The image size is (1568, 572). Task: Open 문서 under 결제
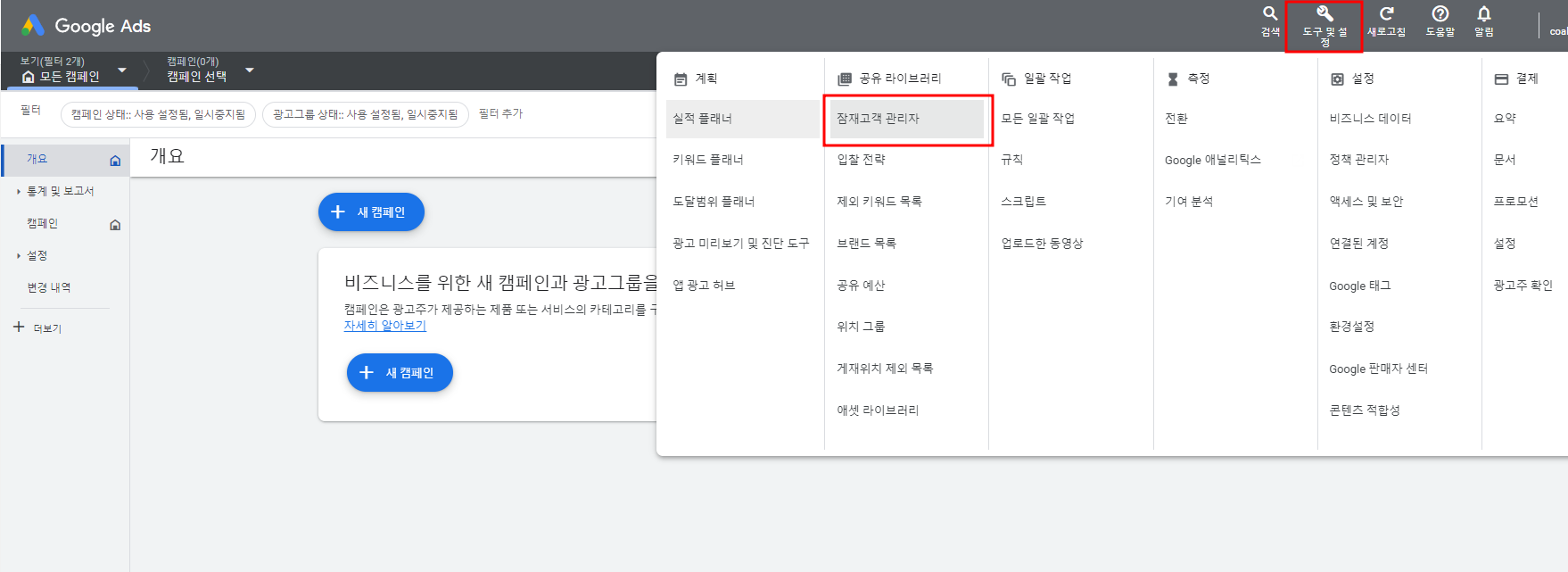pyautogui.click(x=1505, y=160)
